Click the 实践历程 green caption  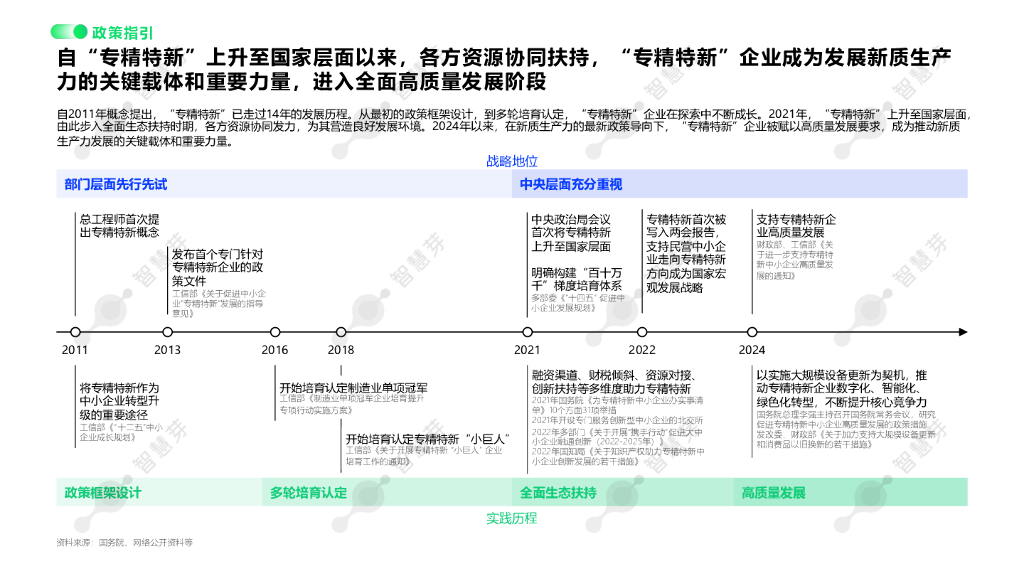[512, 519]
